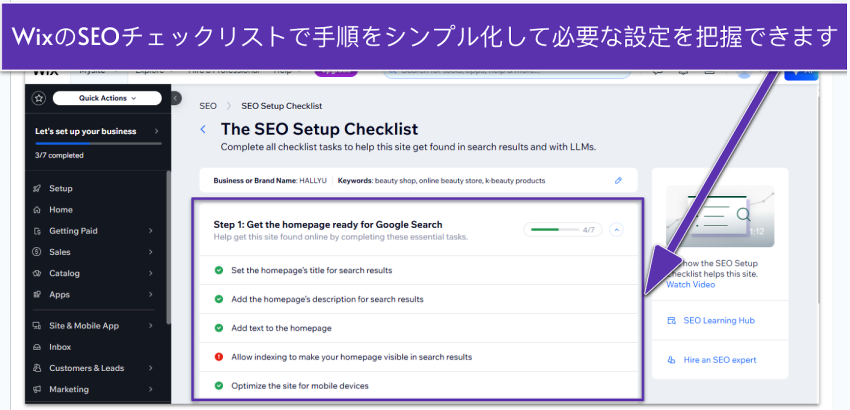Click the Catalog icon in sidebar
This screenshot has width=850, height=410.
pyautogui.click(x=37, y=273)
